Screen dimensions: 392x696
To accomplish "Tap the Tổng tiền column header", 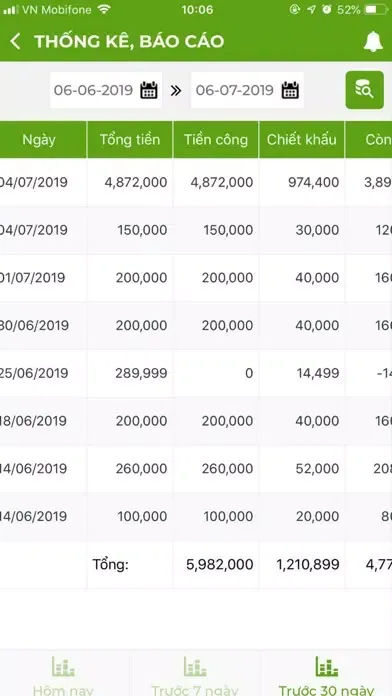I will point(130,139).
